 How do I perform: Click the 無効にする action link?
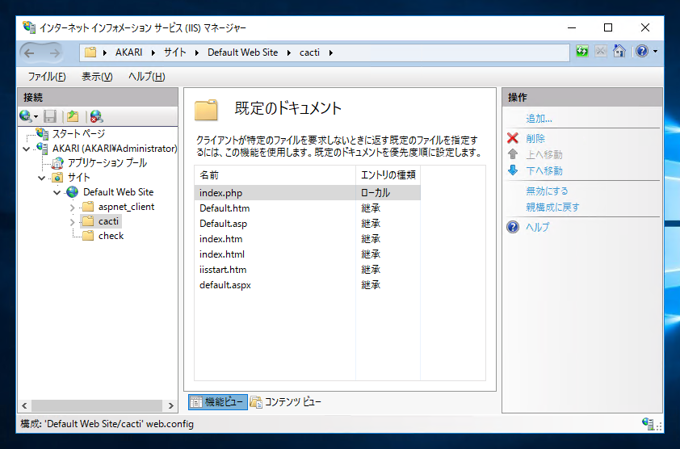pyautogui.click(x=547, y=191)
